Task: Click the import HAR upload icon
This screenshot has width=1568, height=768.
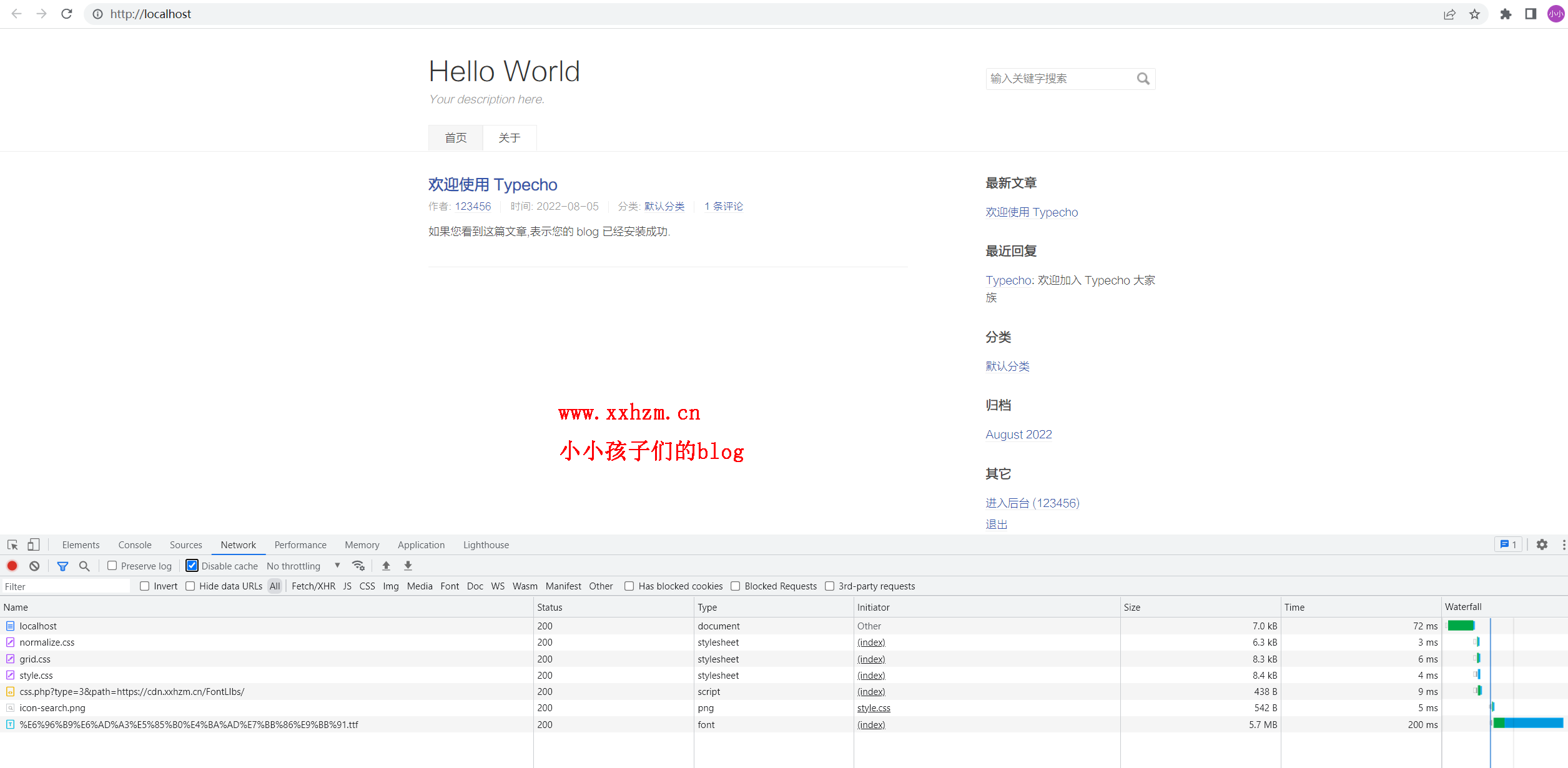Action: (x=386, y=566)
